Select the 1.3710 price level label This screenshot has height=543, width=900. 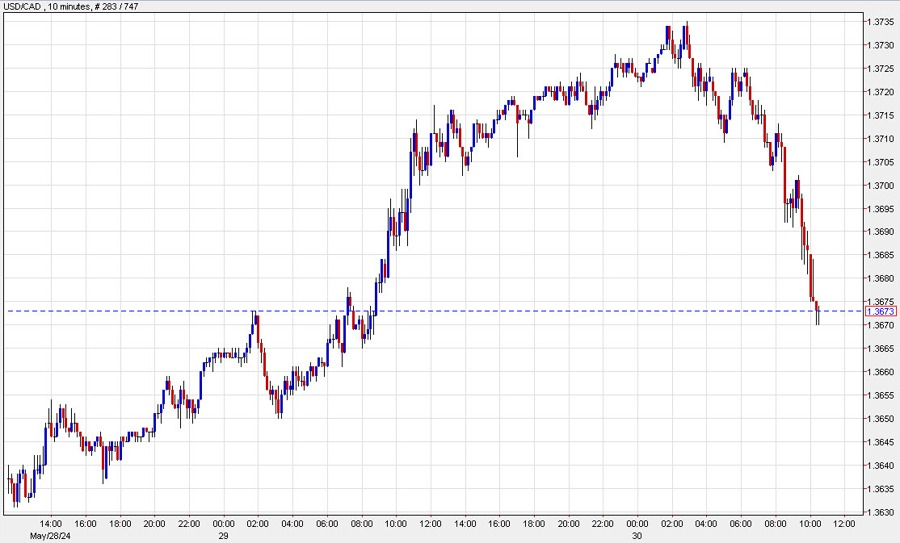(880, 139)
